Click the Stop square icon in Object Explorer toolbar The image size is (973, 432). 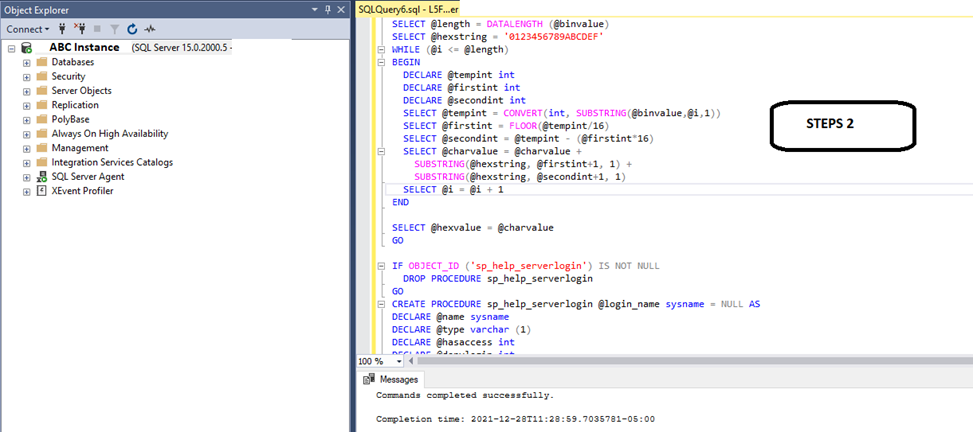[97, 29]
